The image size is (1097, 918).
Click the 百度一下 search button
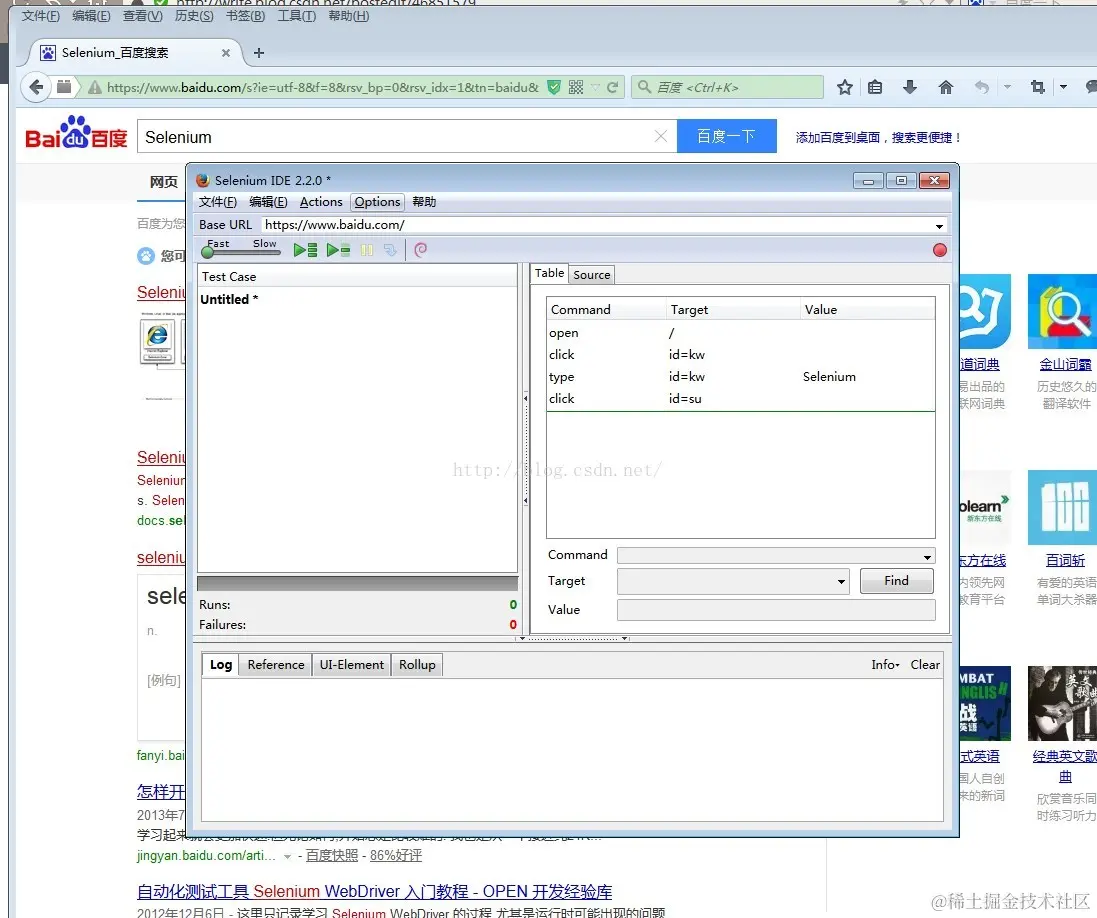coord(726,136)
